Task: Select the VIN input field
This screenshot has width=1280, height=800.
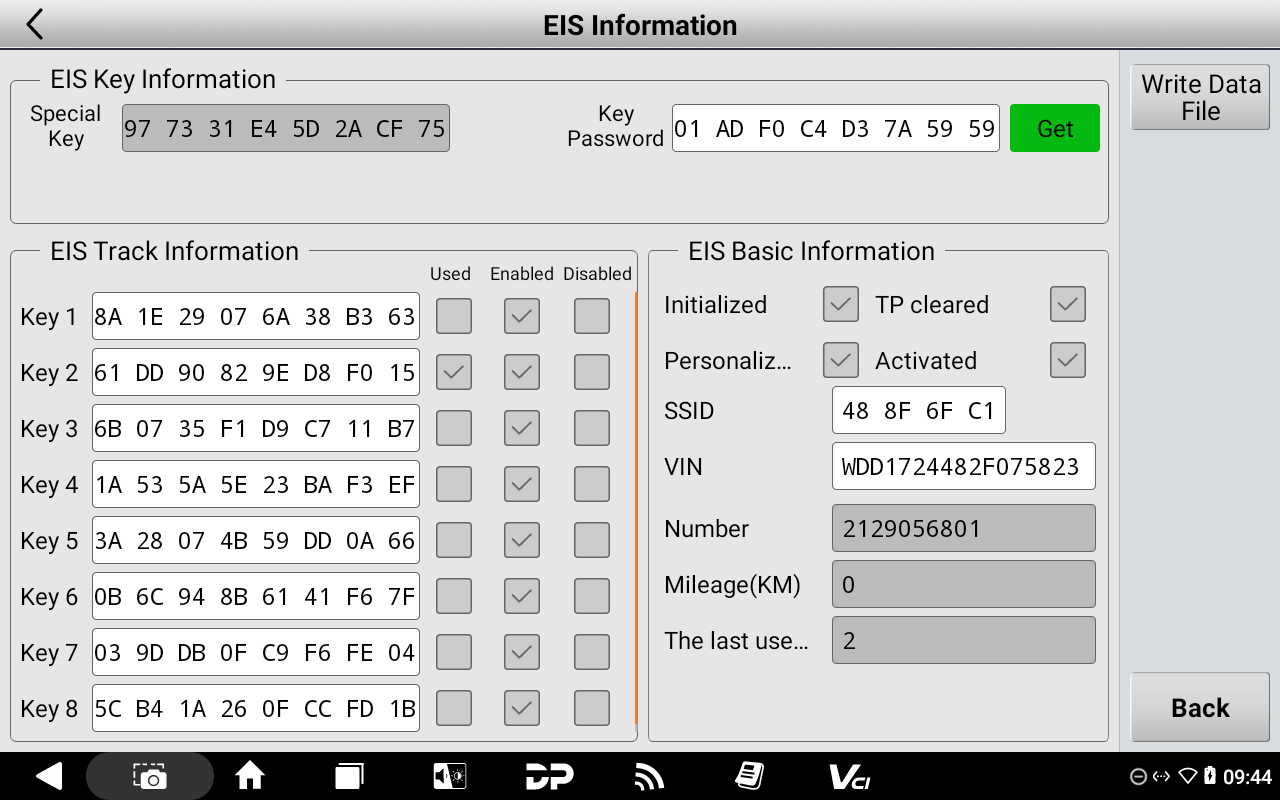Action: (963, 466)
